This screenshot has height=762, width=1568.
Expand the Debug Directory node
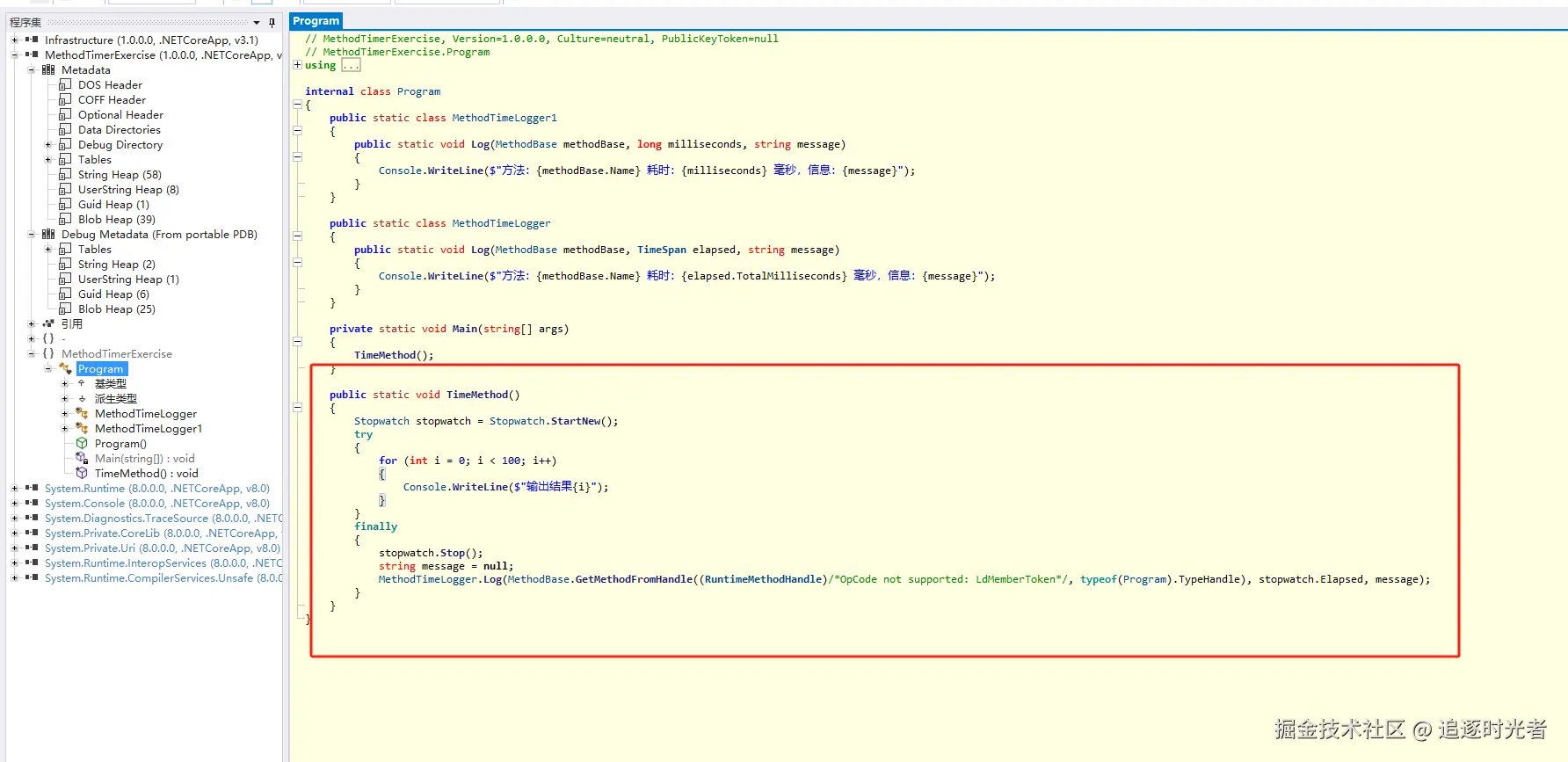point(47,144)
